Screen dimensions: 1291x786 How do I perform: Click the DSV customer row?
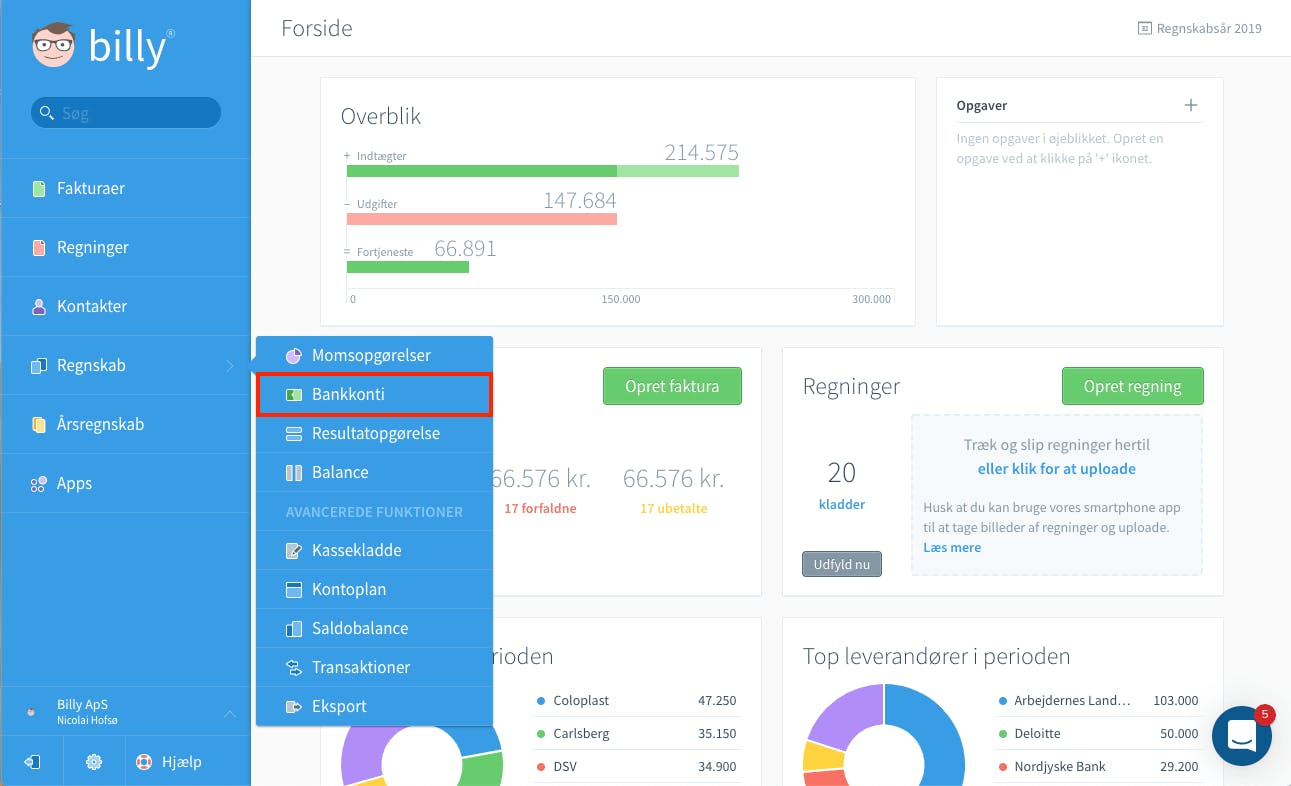point(636,766)
